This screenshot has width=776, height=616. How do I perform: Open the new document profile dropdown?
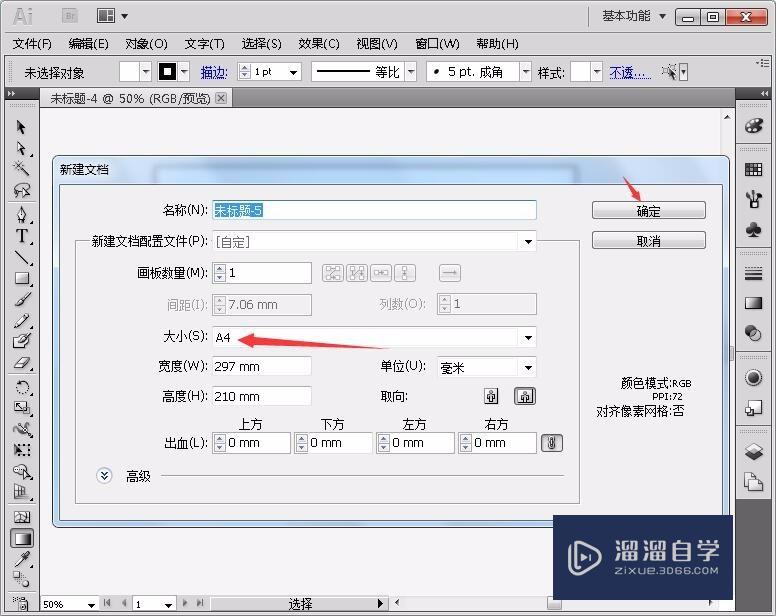coord(528,242)
